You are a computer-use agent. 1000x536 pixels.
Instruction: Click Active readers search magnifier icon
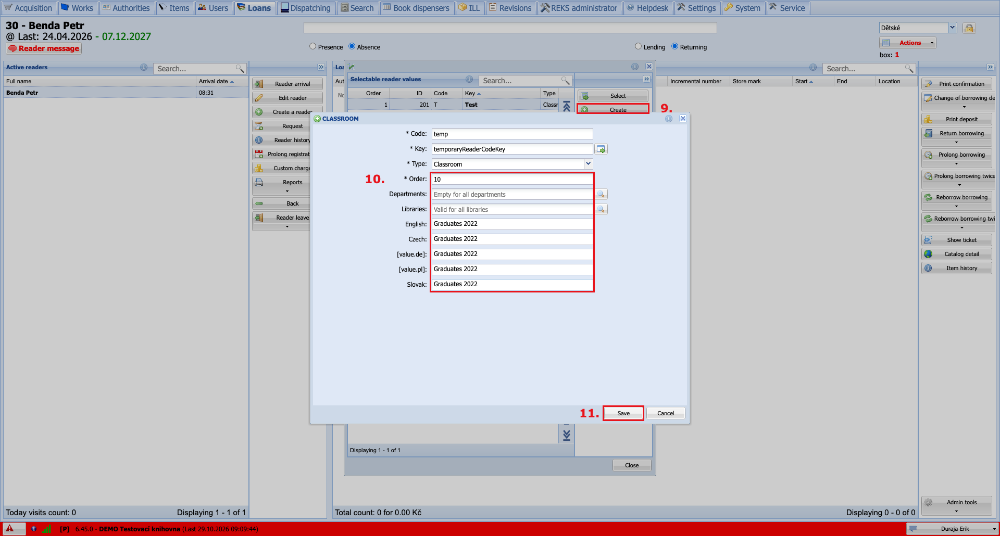(x=240, y=68)
